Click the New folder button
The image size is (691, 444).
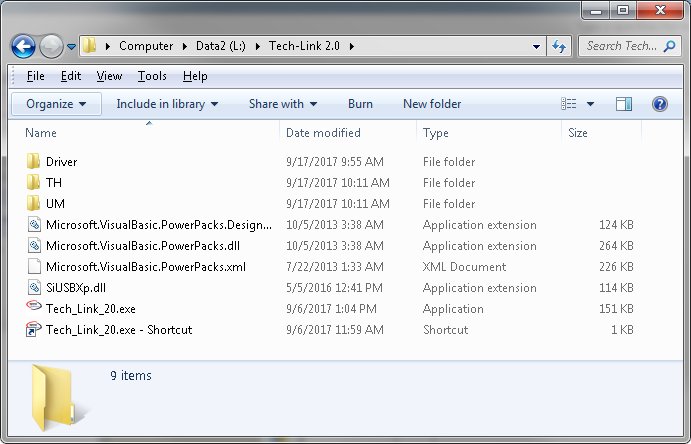point(432,104)
